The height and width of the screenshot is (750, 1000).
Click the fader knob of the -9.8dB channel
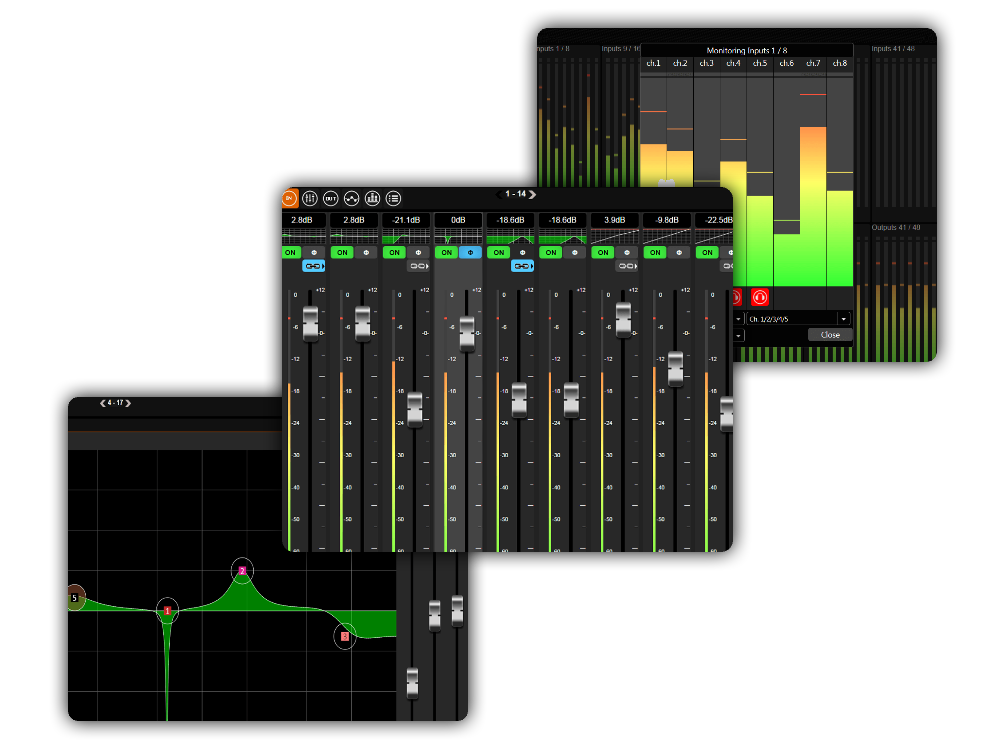tap(675, 369)
